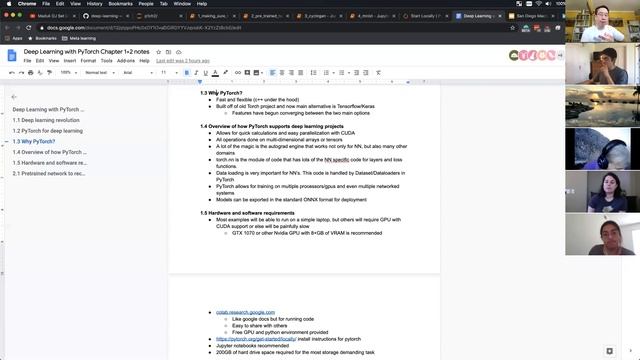Click the Numbered list icon
Viewport: 640px width, 360px height.
coord(326,73)
